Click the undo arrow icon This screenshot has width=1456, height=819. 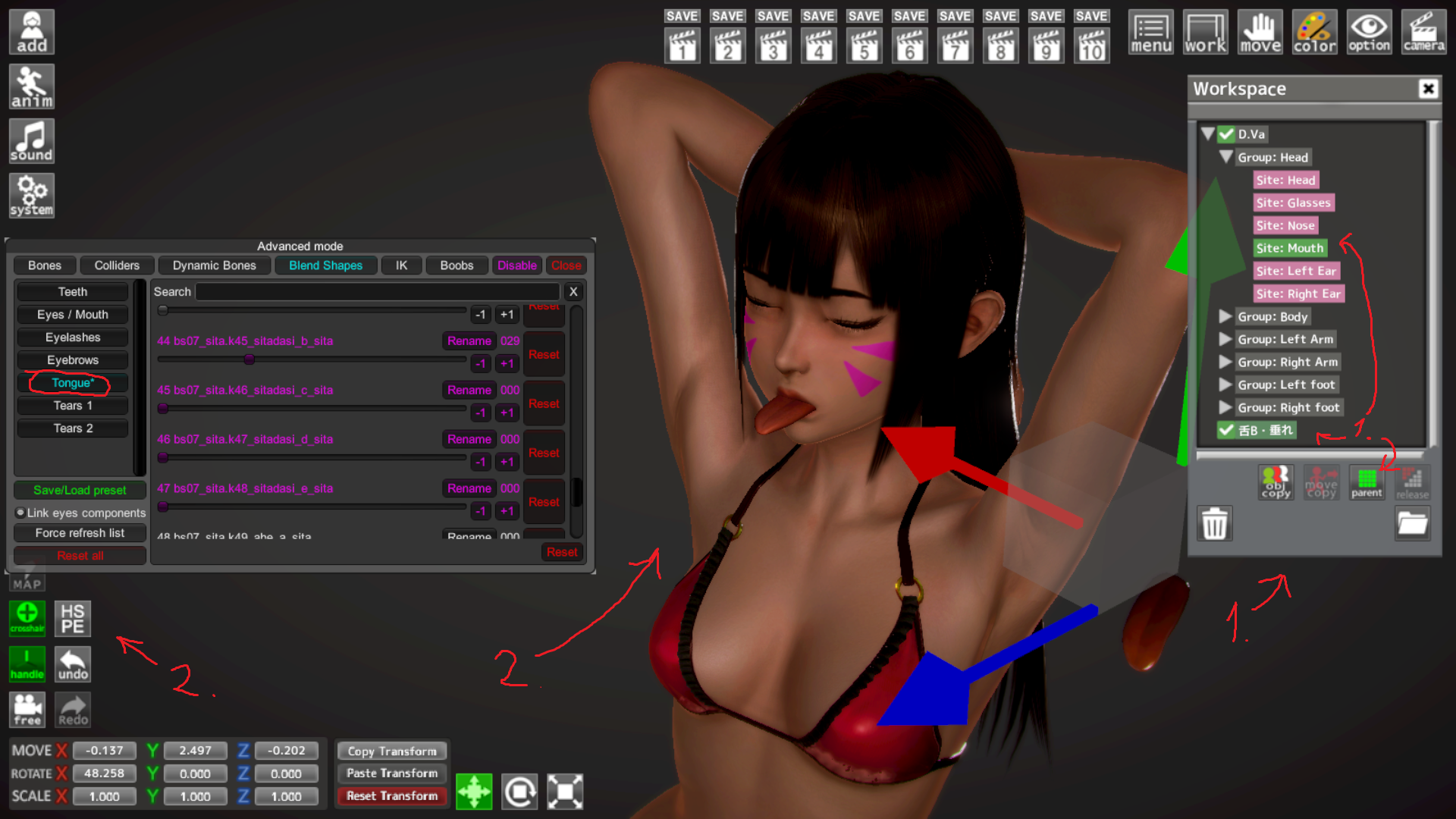click(73, 664)
